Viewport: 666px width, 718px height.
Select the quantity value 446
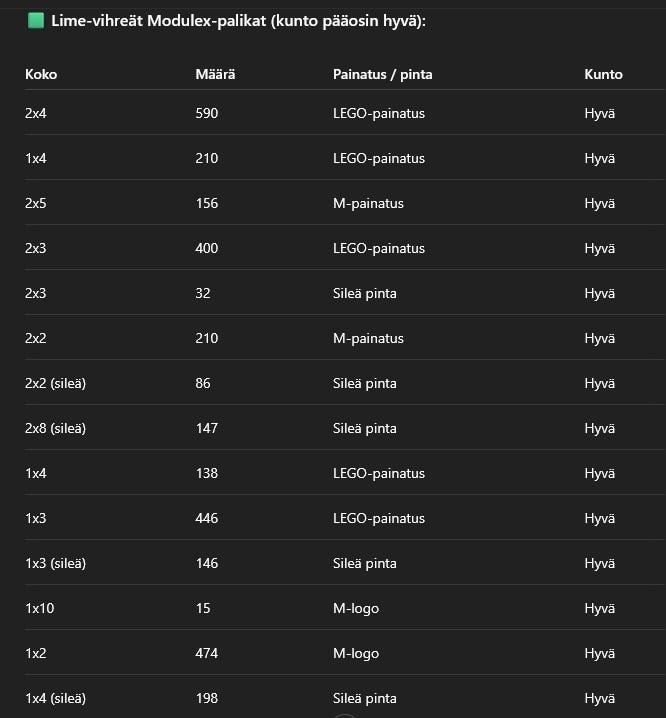[207, 518]
